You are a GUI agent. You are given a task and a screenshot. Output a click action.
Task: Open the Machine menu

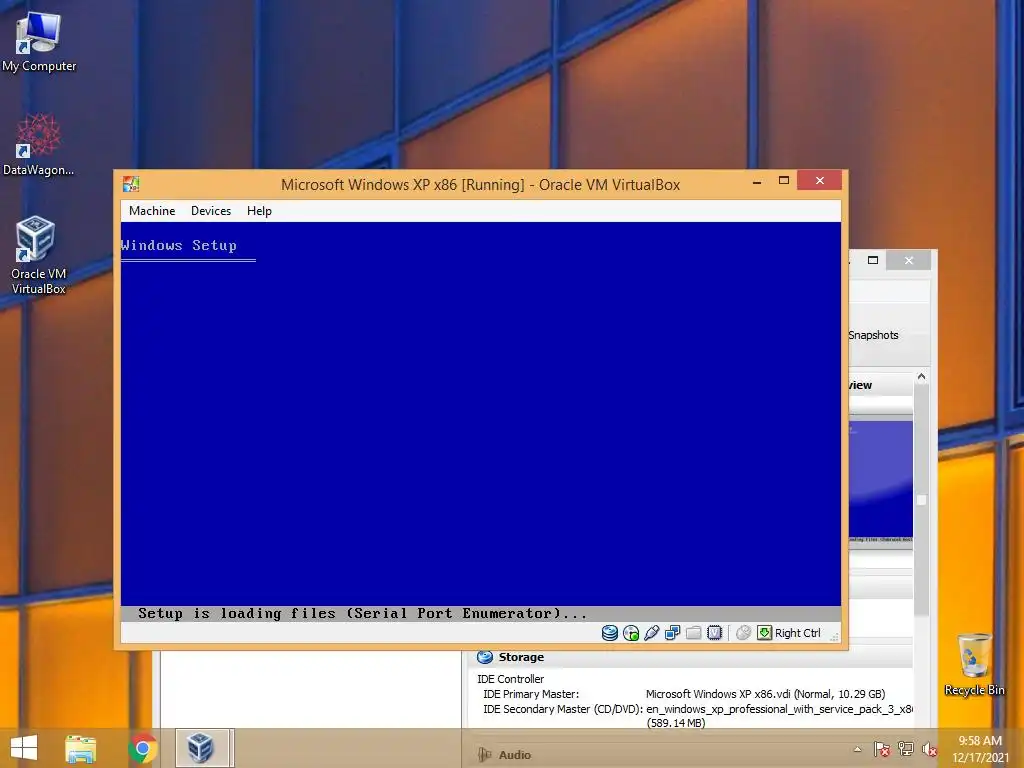click(x=152, y=211)
